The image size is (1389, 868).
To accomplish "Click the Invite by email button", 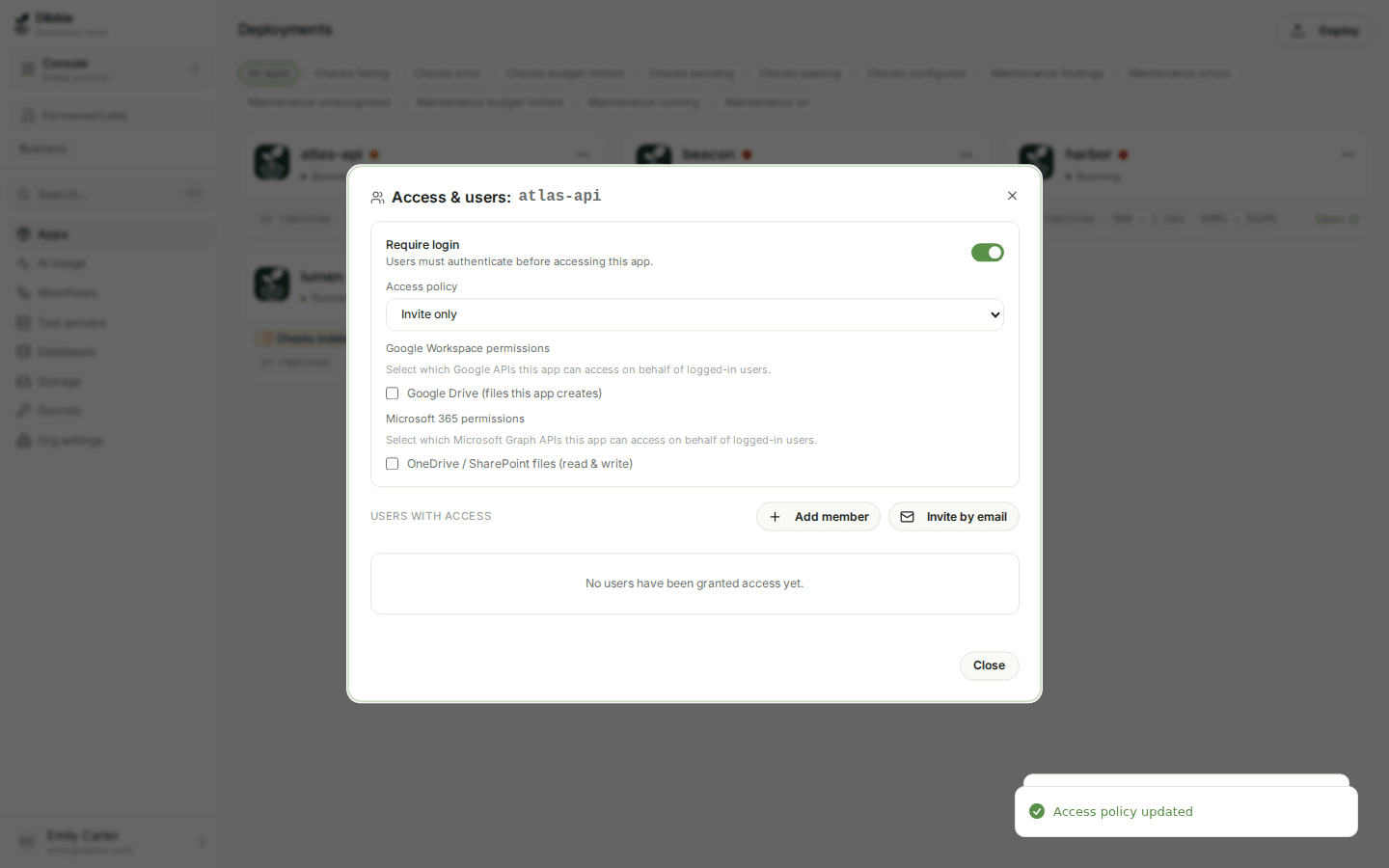I will point(953,517).
